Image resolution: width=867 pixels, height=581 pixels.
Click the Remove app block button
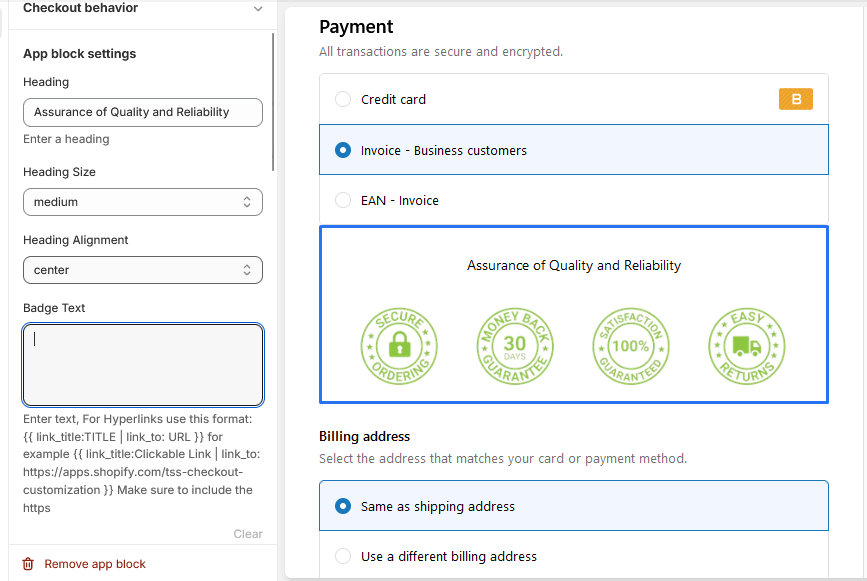95,564
